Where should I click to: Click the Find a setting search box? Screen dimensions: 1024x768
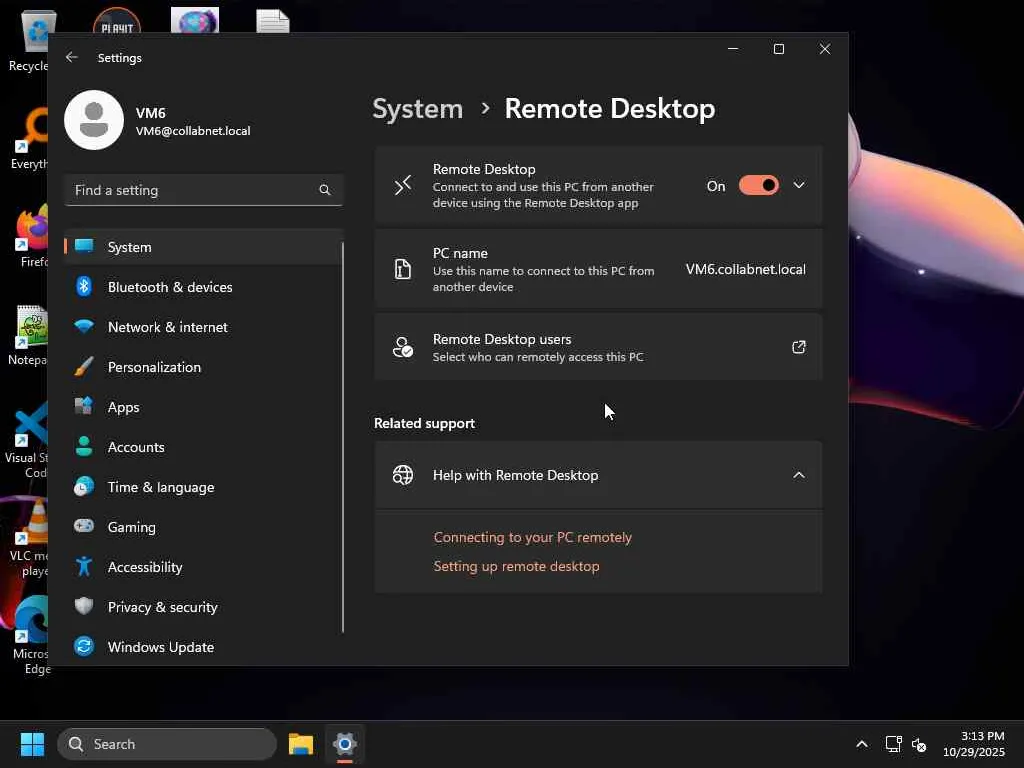pos(190,190)
